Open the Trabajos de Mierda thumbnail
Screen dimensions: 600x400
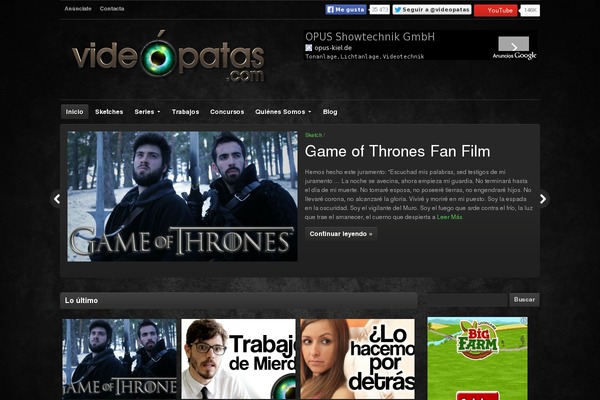(238, 359)
